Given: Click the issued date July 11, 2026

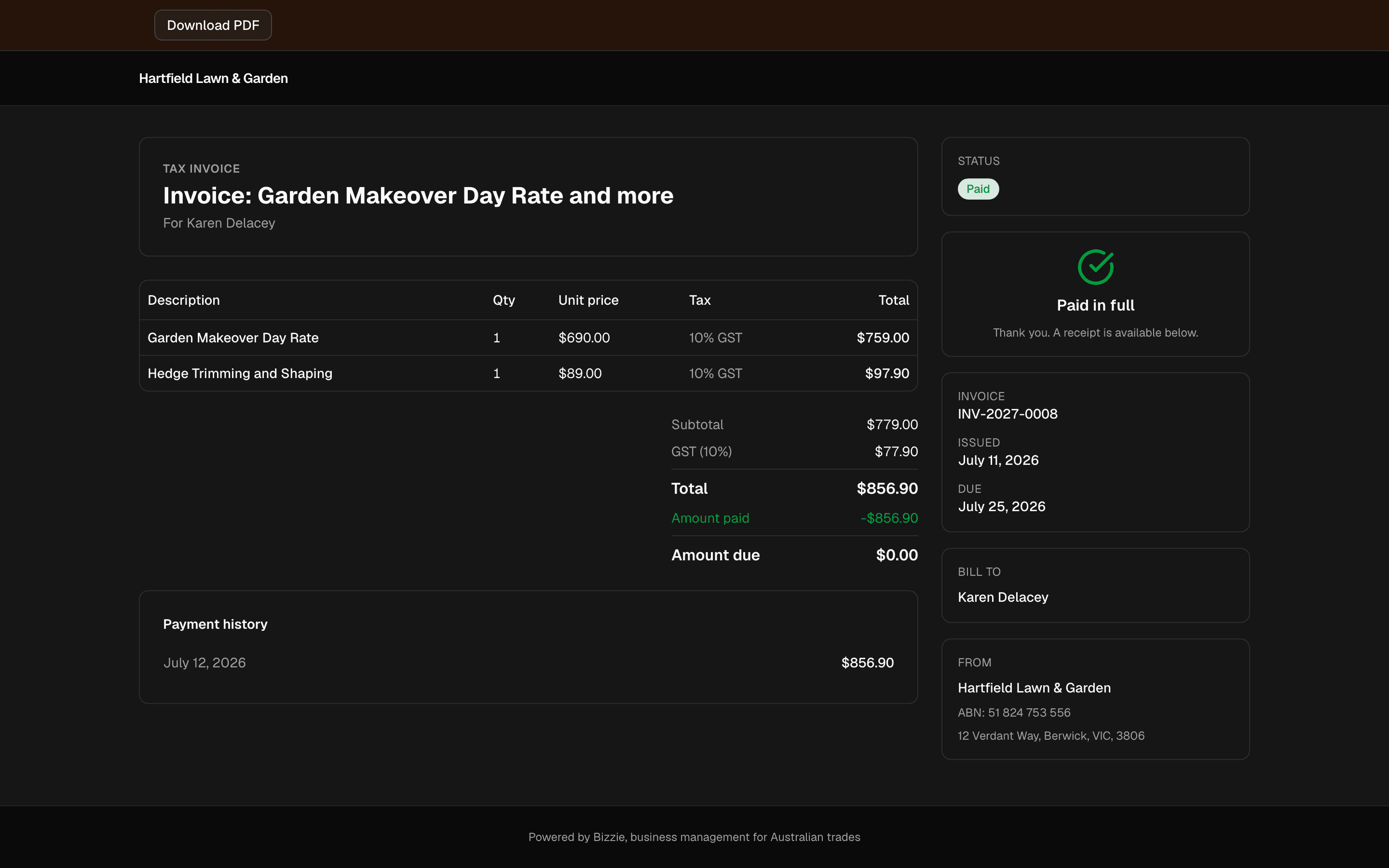Looking at the screenshot, I should click(998, 461).
